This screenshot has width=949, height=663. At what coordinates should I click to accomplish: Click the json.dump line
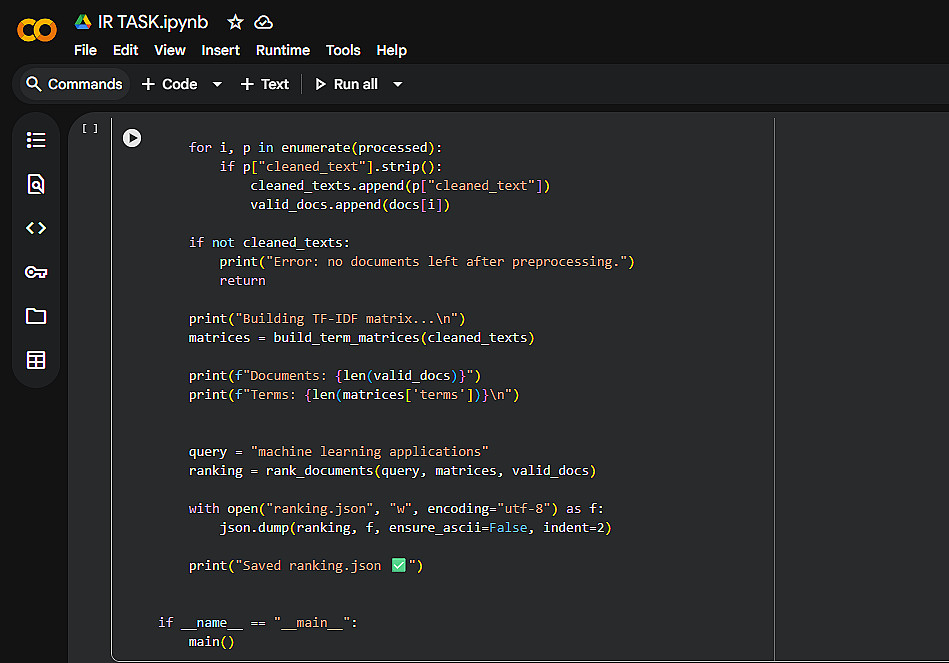click(415, 527)
